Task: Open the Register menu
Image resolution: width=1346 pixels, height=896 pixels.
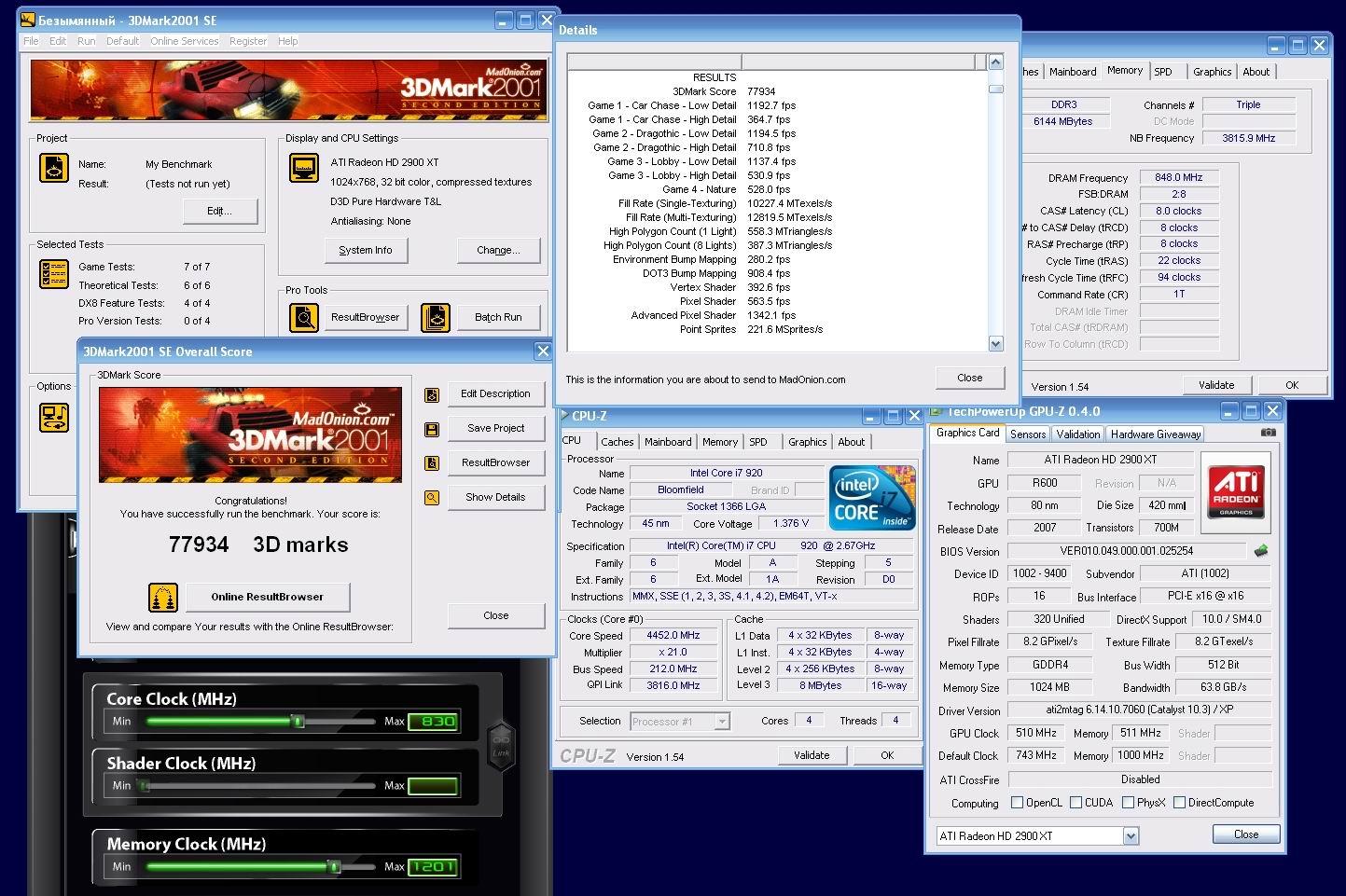Action: pyautogui.click(x=248, y=41)
